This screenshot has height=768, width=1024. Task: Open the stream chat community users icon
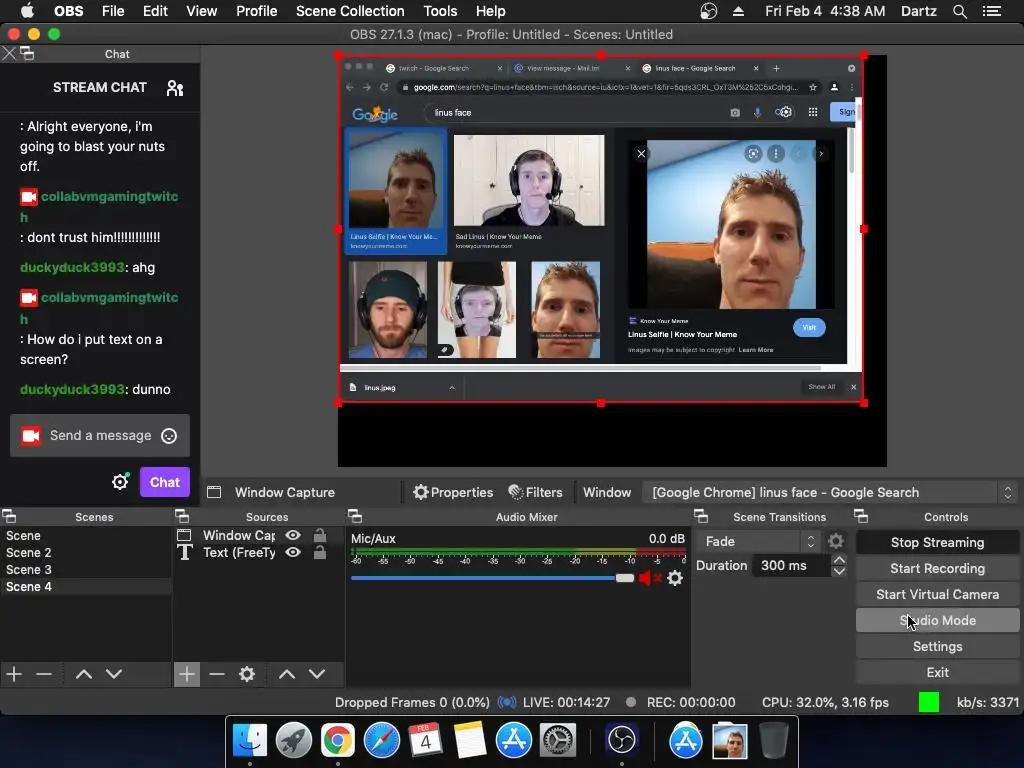tap(174, 88)
